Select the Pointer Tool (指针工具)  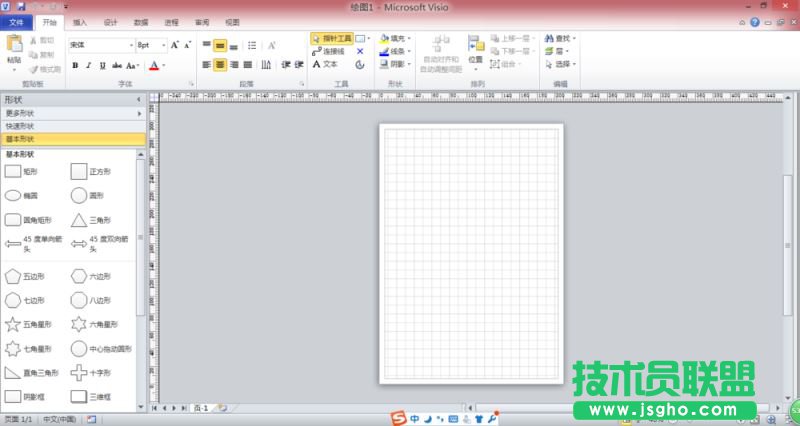click(x=332, y=38)
